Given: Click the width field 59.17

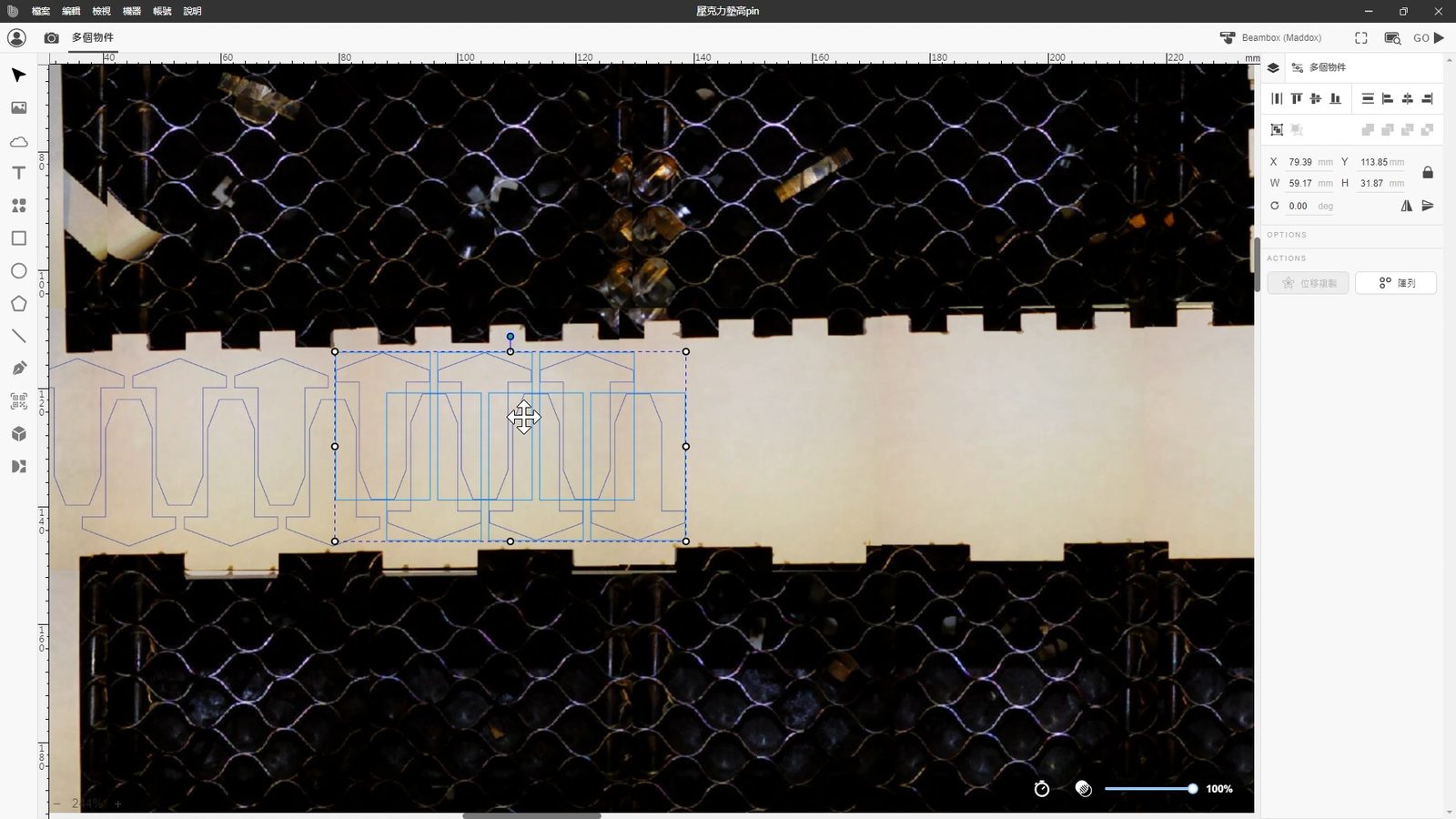Looking at the screenshot, I should pos(1309,183).
